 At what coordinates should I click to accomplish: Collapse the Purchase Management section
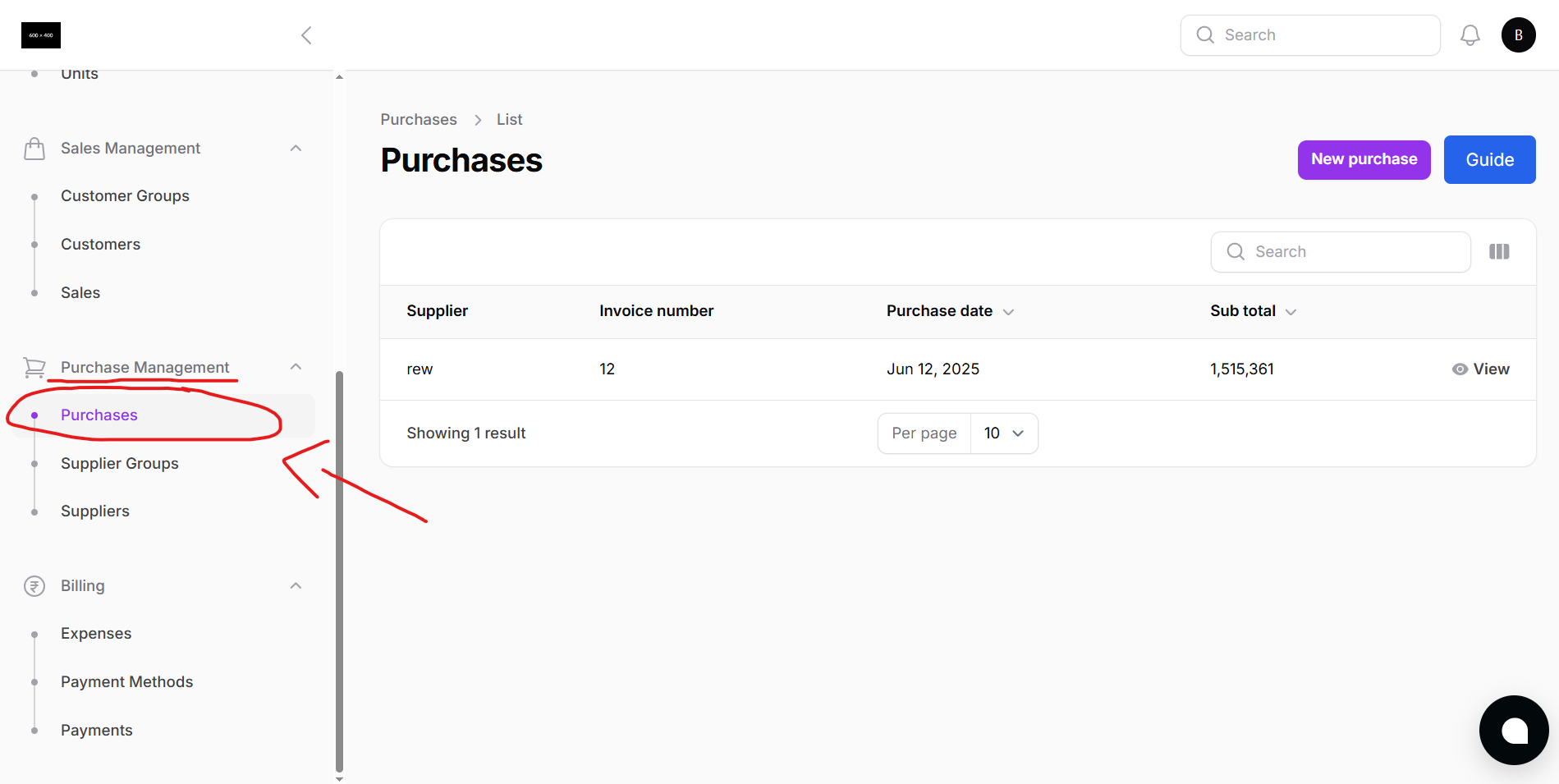point(296,367)
